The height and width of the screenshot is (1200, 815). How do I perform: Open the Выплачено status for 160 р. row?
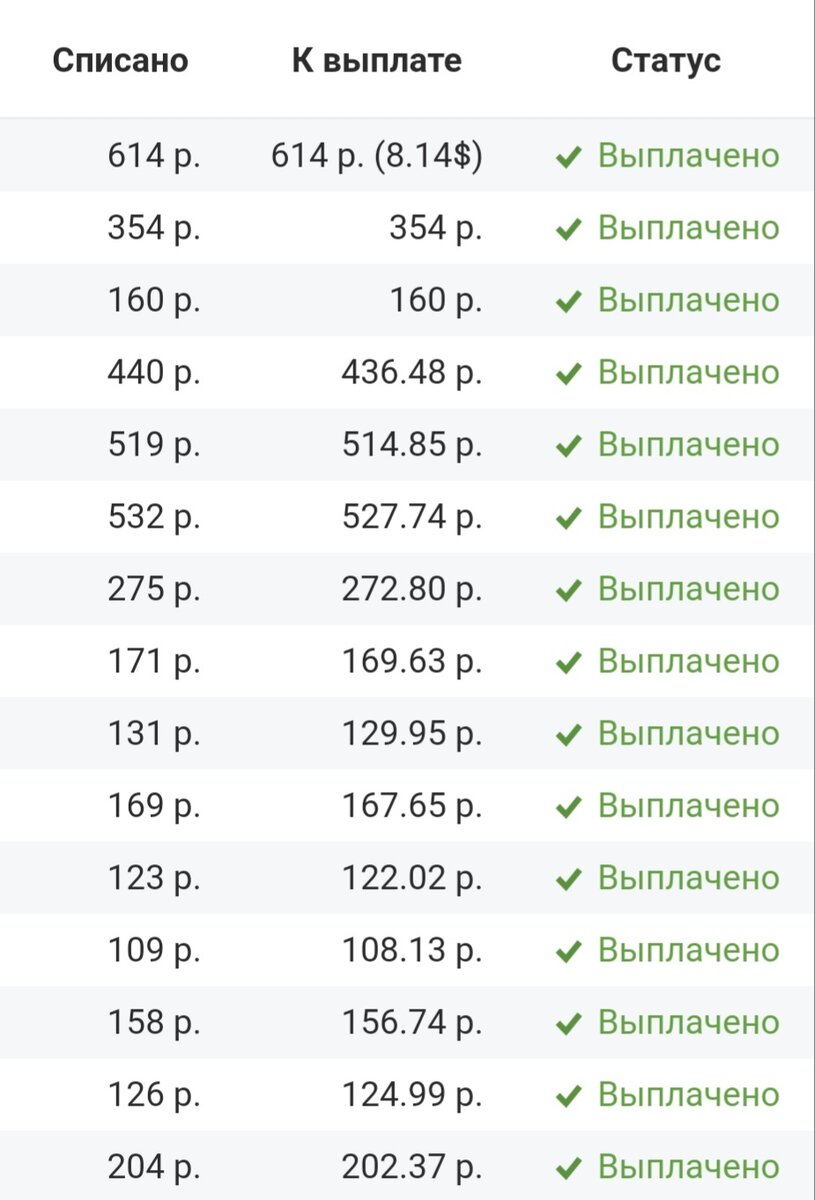click(688, 300)
